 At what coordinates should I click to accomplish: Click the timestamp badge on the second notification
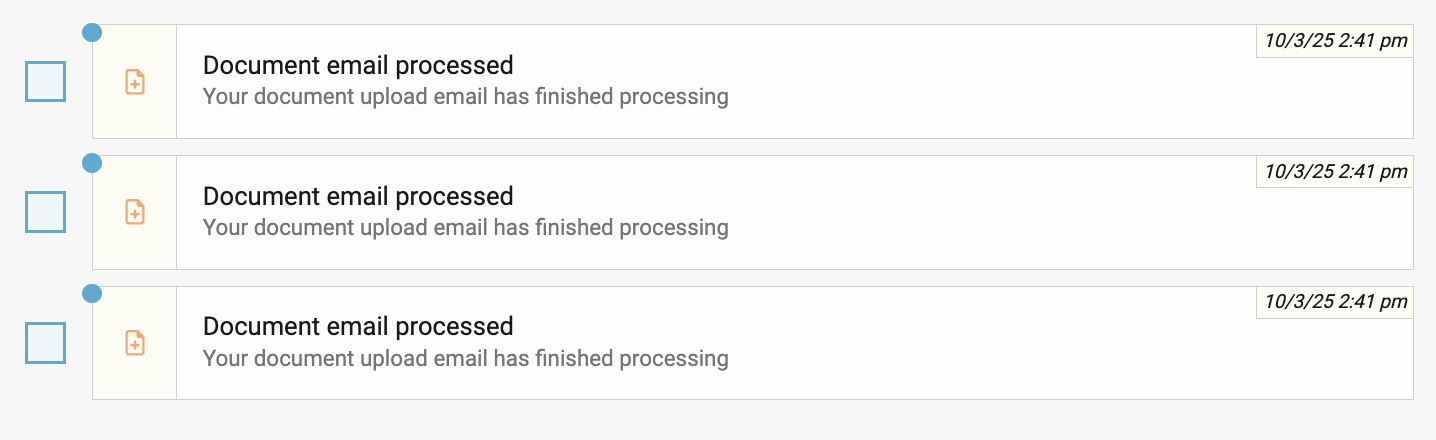[1335, 172]
